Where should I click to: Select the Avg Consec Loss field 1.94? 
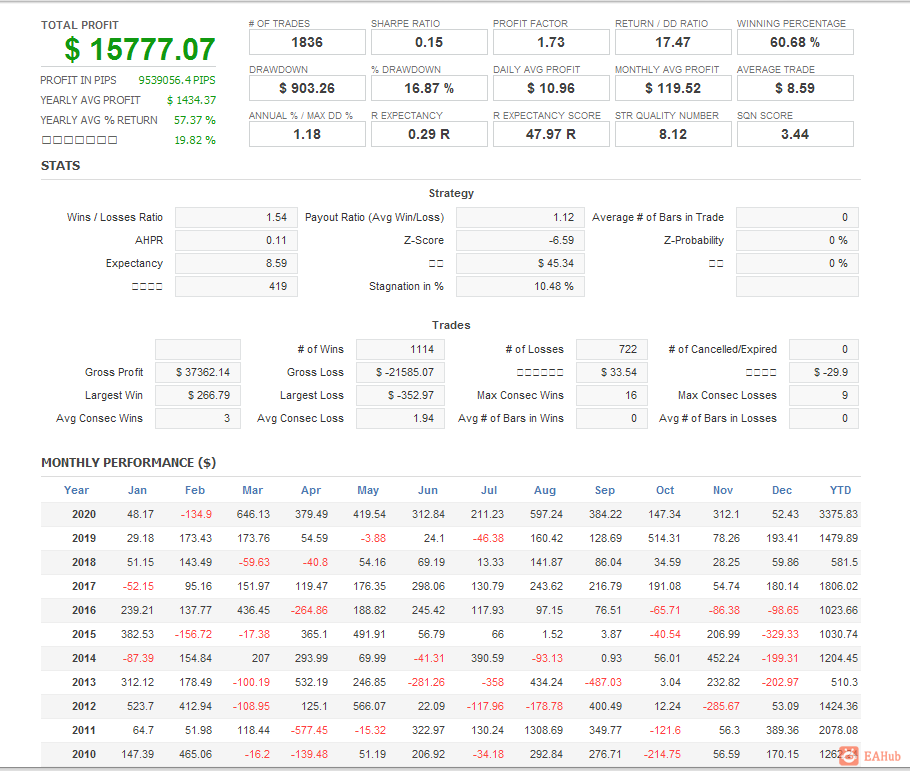(400, 418)
